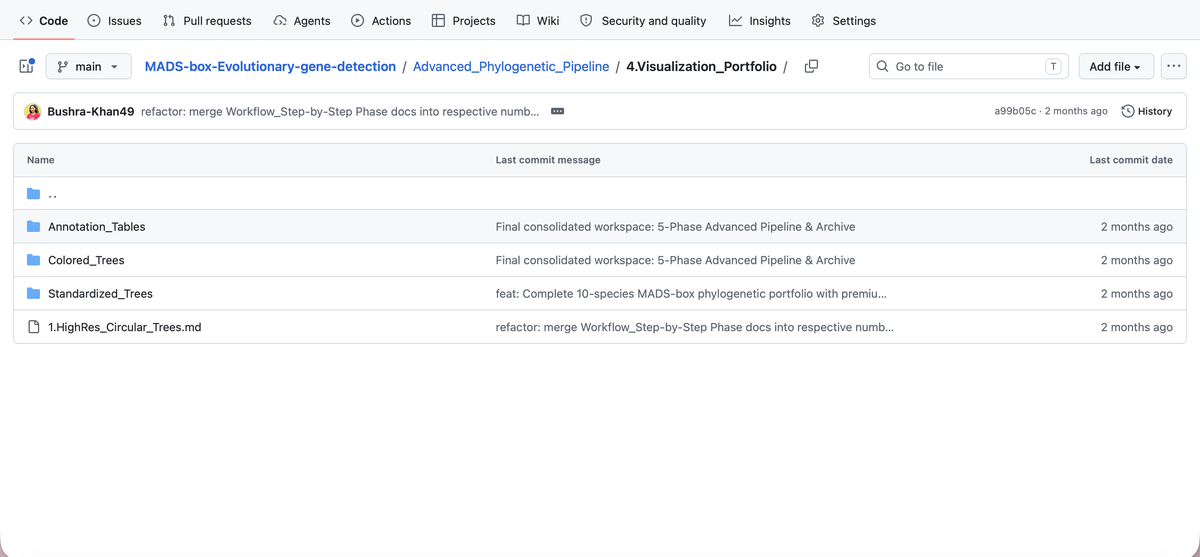View the commit History

coord(1147,111)
